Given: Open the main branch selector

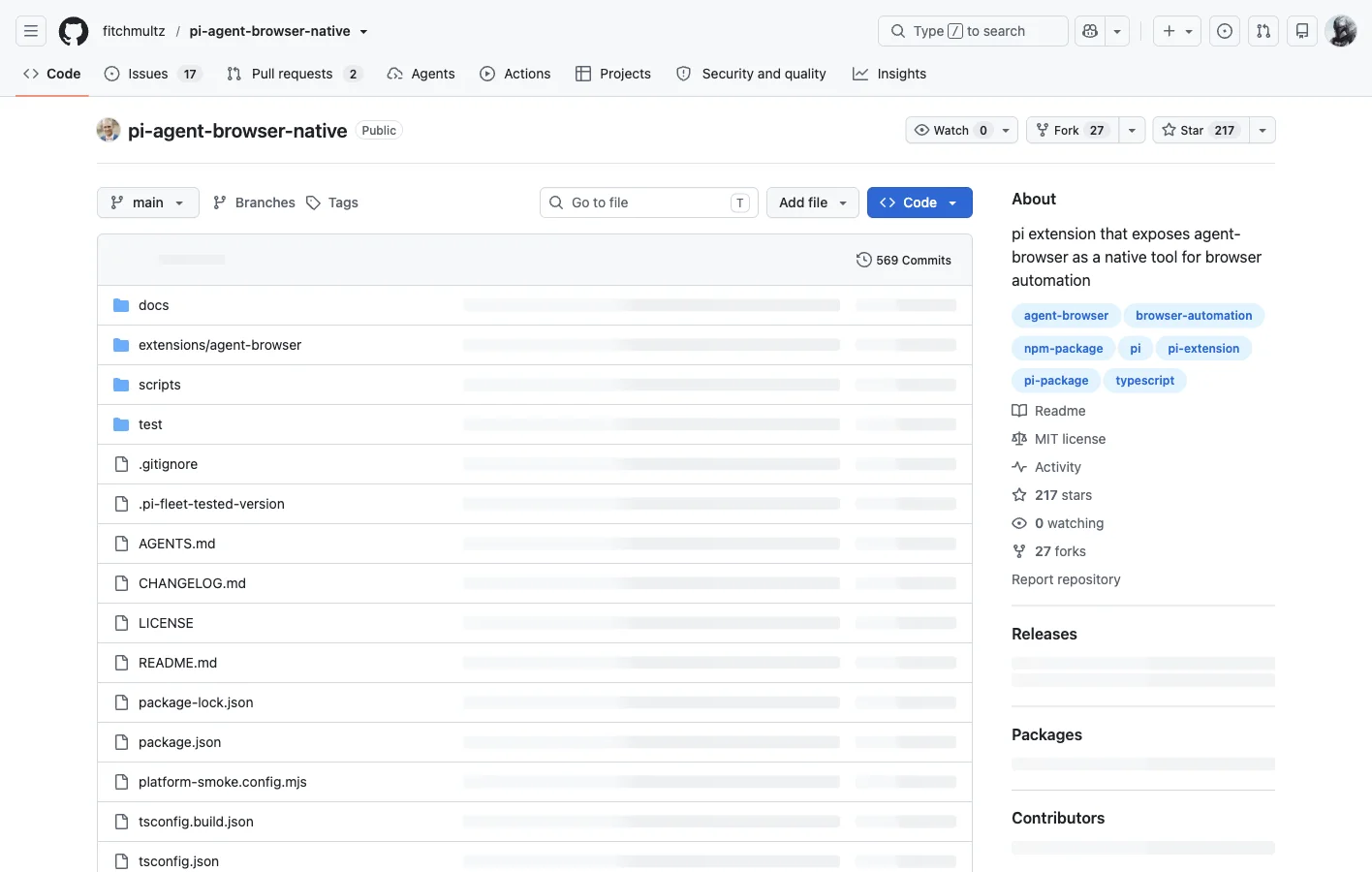Looking at the screenshot, I should point(148,202).
